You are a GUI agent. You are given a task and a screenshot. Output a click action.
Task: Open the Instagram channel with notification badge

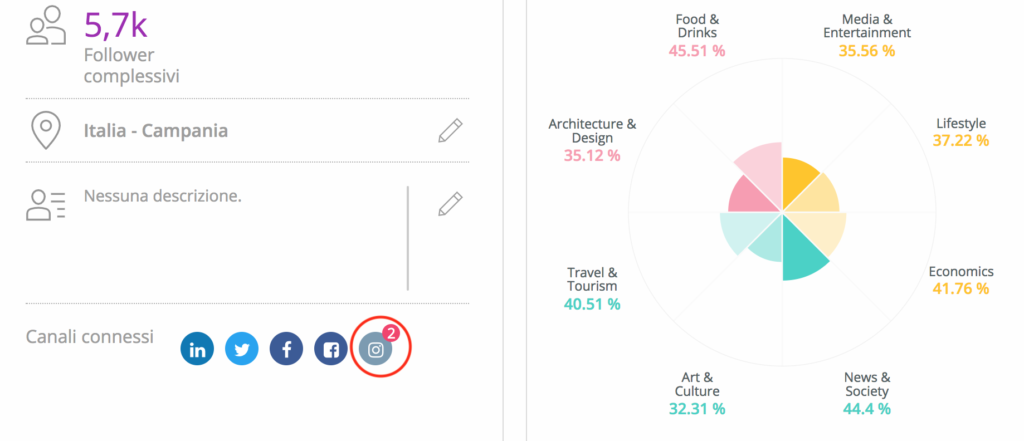pyautogui.click(x=375, y=349)
